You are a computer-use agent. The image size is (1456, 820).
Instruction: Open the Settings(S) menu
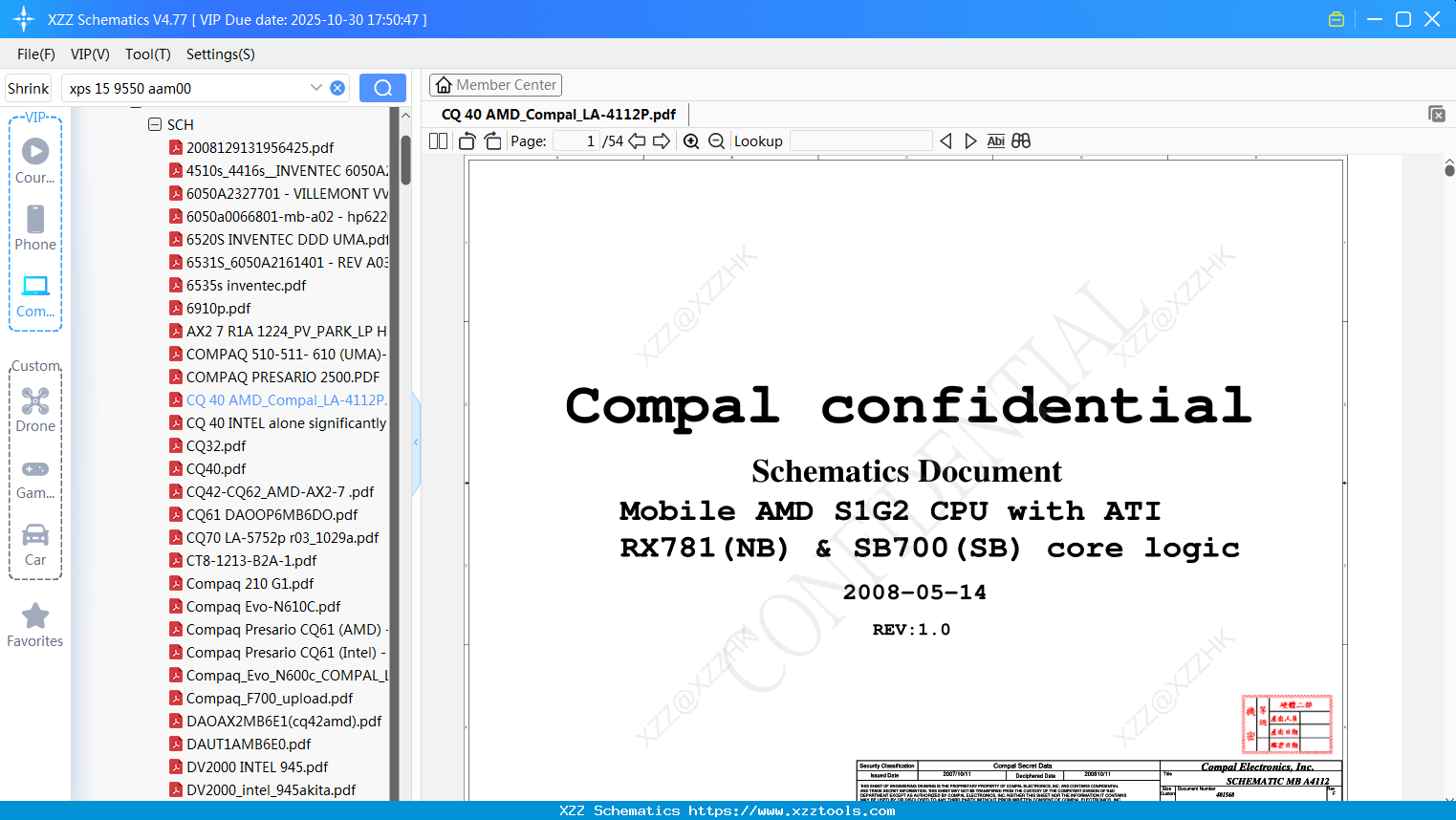click(x=221, y=54)
